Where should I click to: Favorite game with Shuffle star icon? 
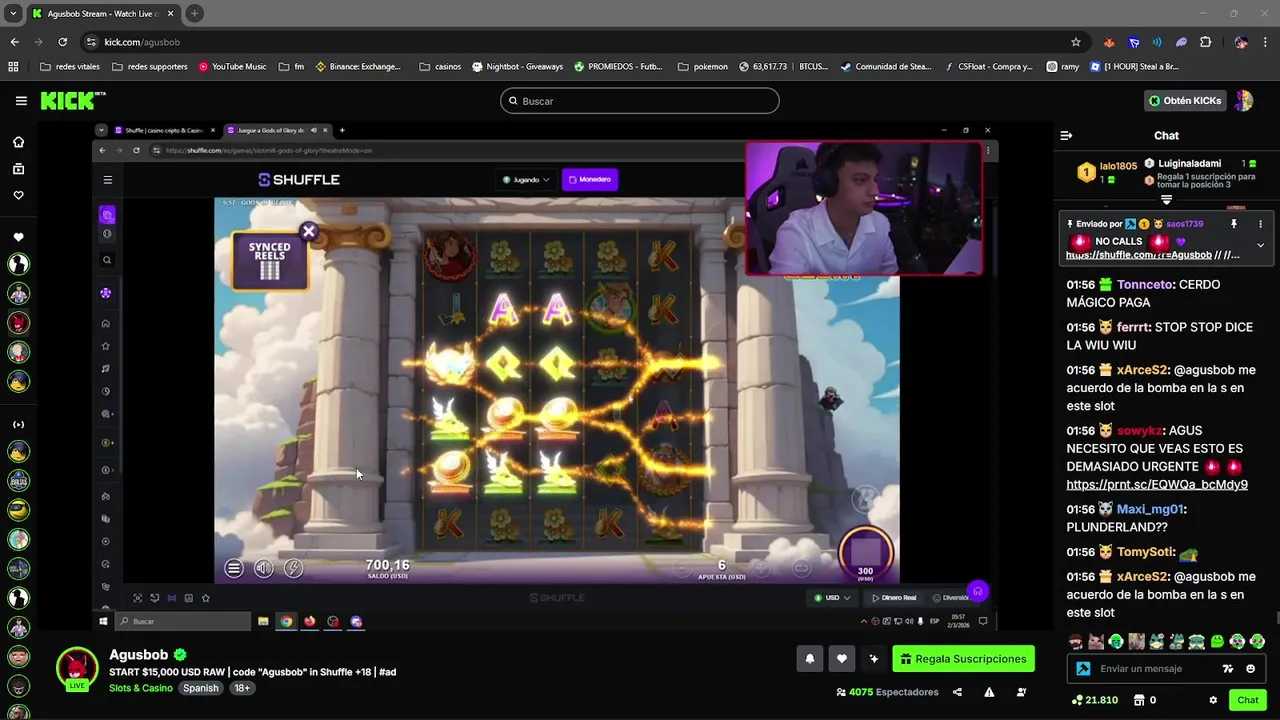click(205, 598)
